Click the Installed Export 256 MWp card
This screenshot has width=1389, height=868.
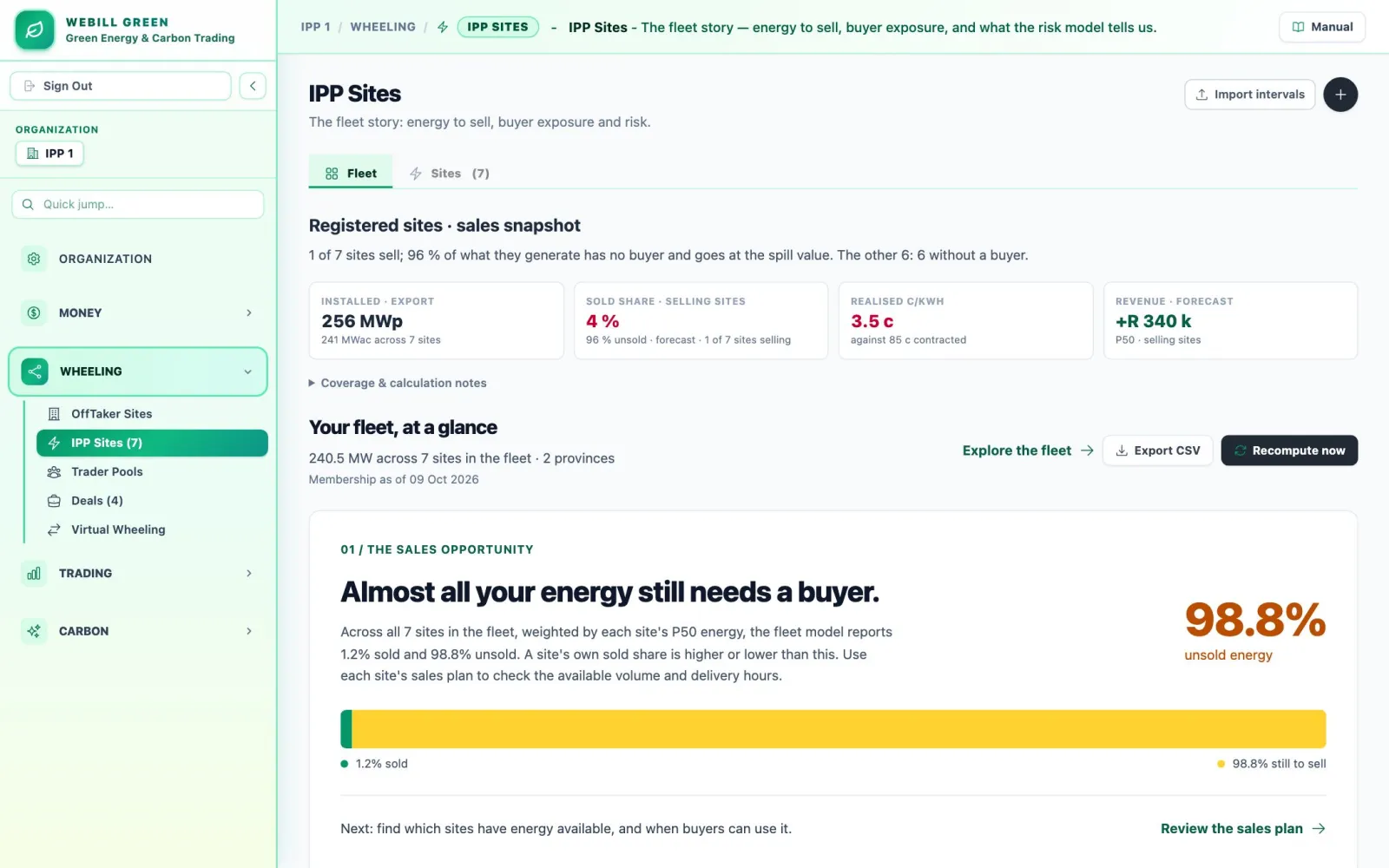[x=436, y=320]
